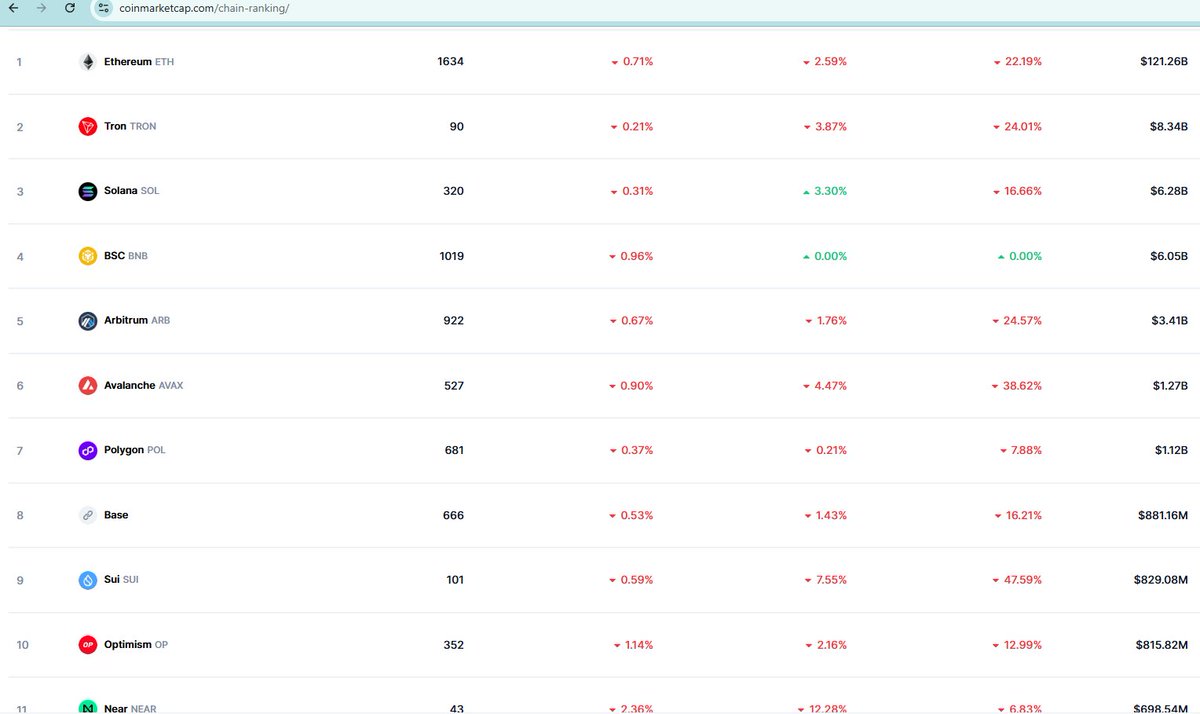Click BSC's TVL value $6.05B

click(x=1168, y=256)
